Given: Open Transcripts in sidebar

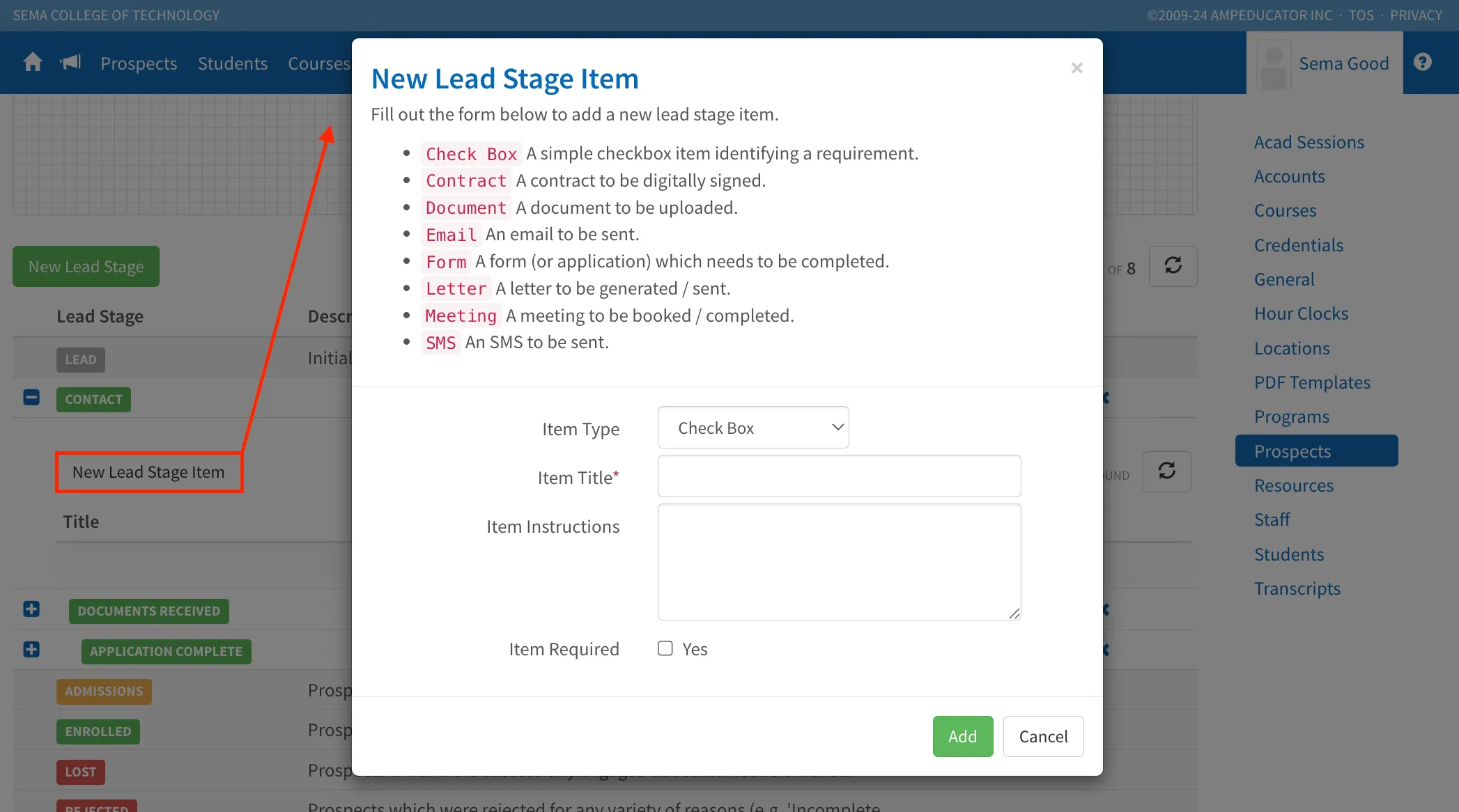Looking at the screenshot, I should [1297, 588].
